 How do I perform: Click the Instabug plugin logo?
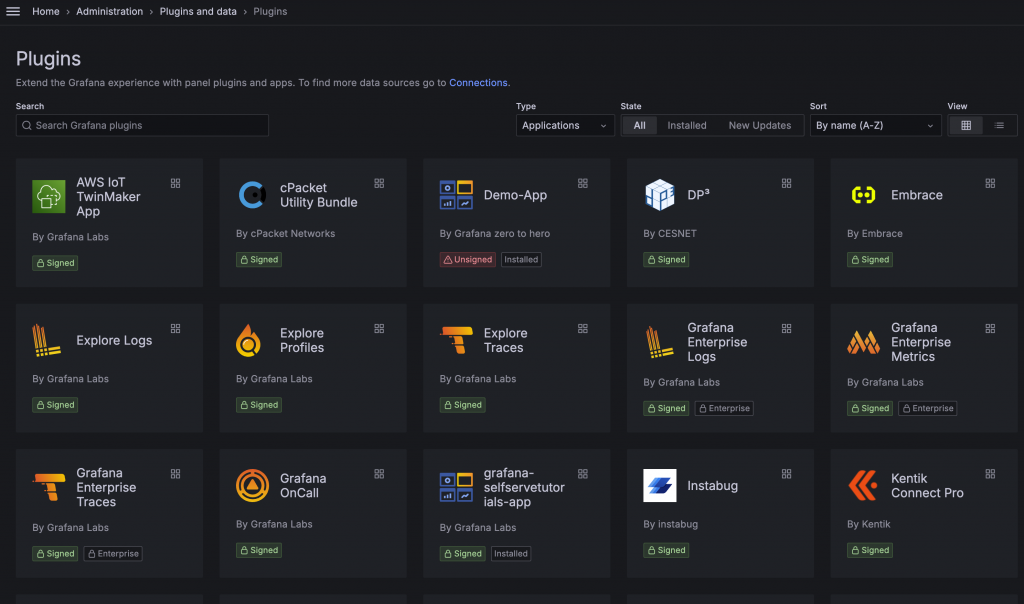[x=660, y=485]
